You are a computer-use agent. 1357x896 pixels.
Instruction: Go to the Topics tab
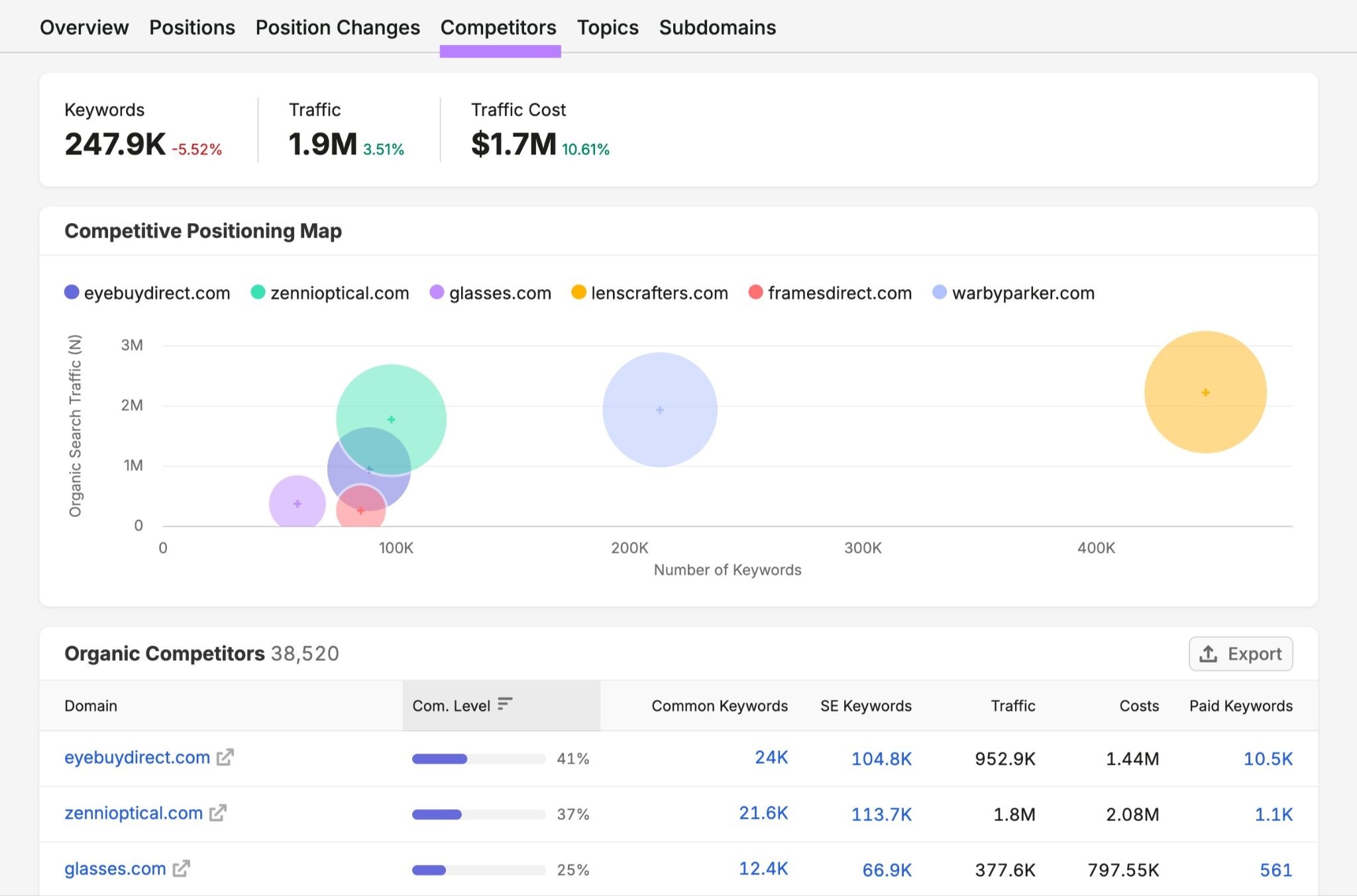(x=608, y=27)
